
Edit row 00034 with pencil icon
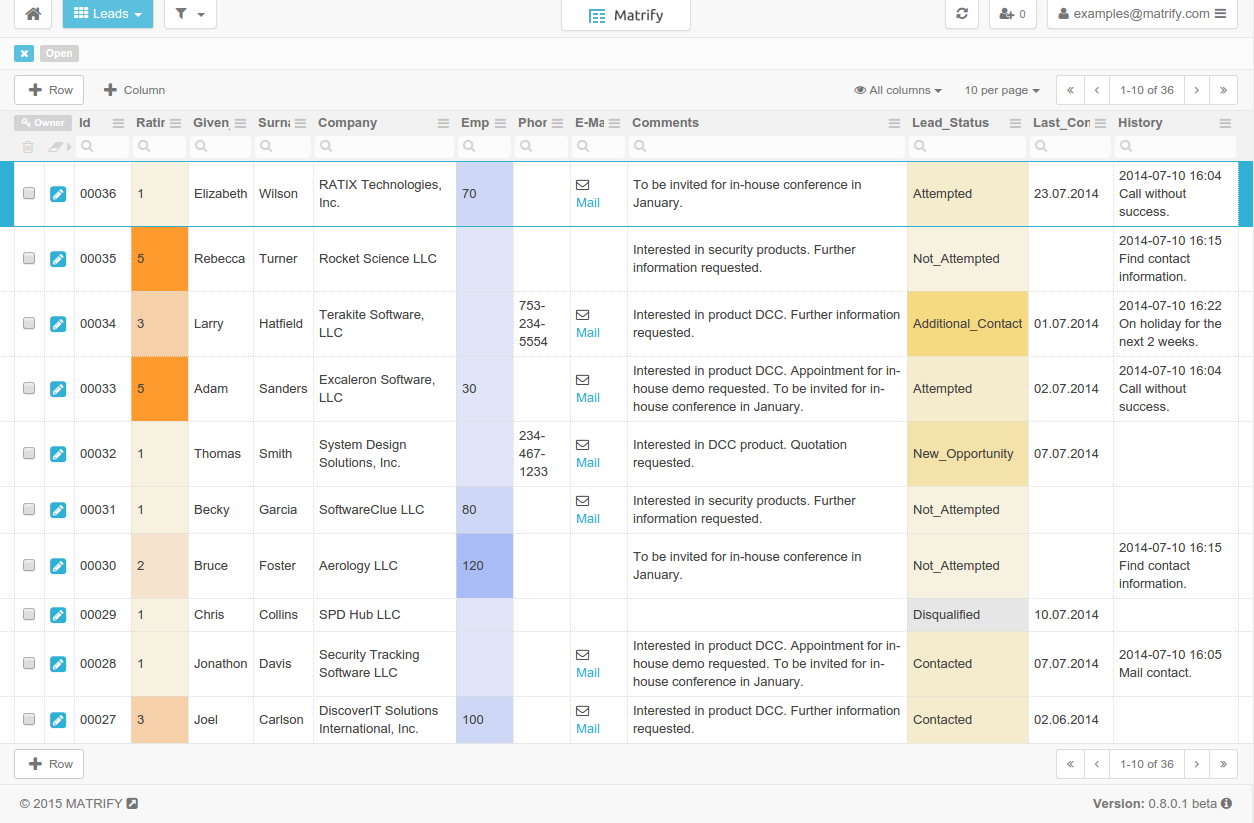(58, 324)
